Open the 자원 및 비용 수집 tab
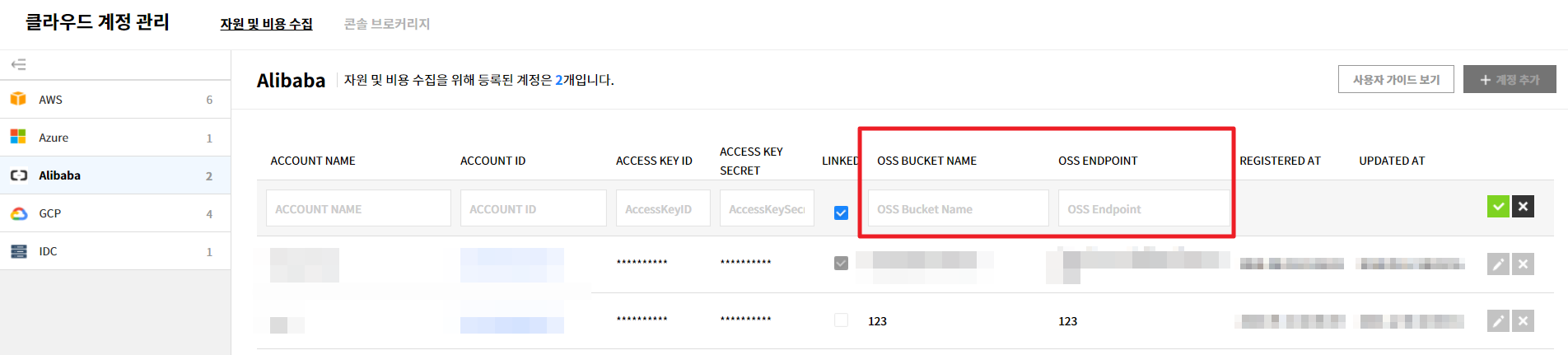 (x=266, y=24)
